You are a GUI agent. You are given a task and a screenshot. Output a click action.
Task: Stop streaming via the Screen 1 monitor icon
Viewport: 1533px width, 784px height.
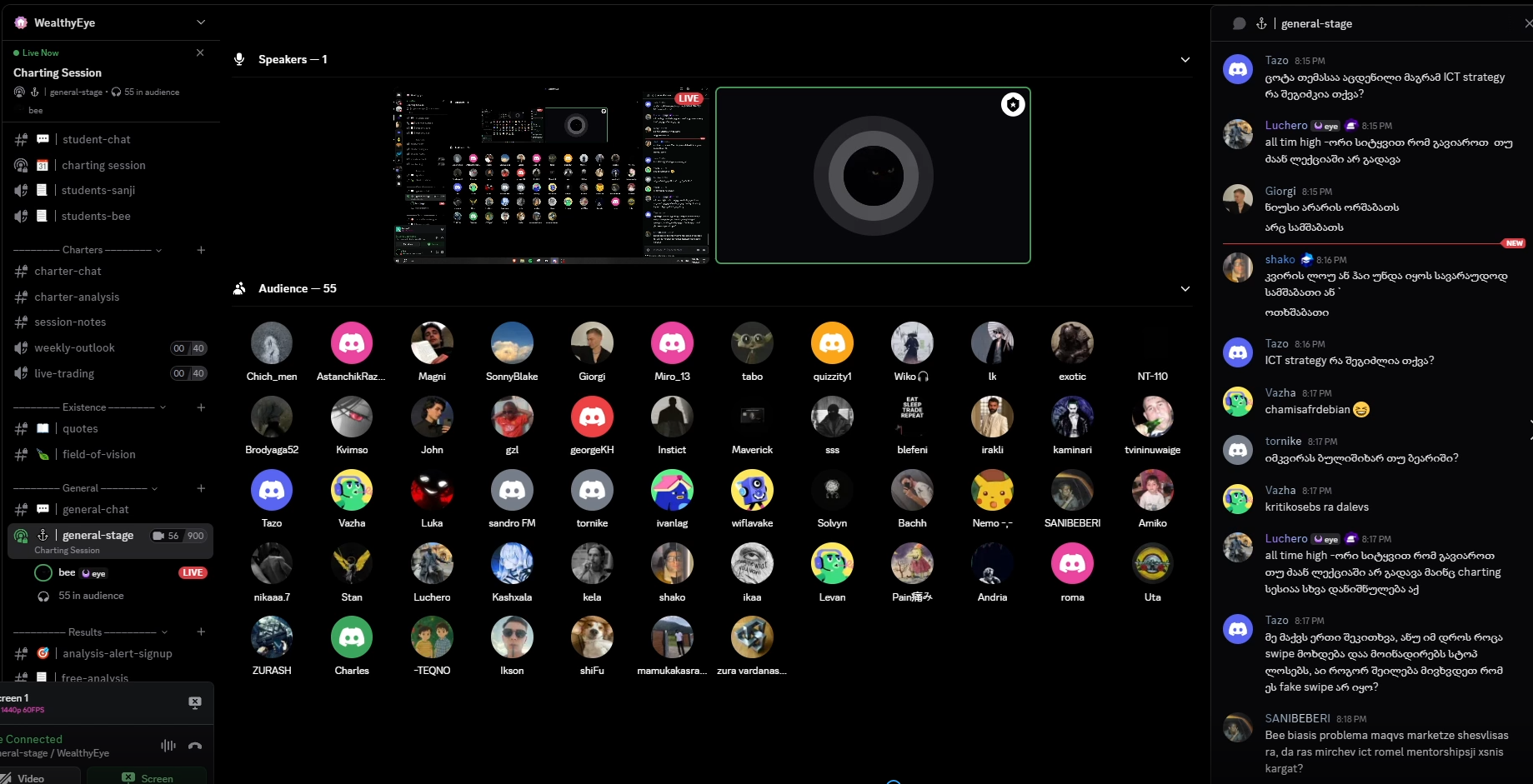tap(195, 702)
